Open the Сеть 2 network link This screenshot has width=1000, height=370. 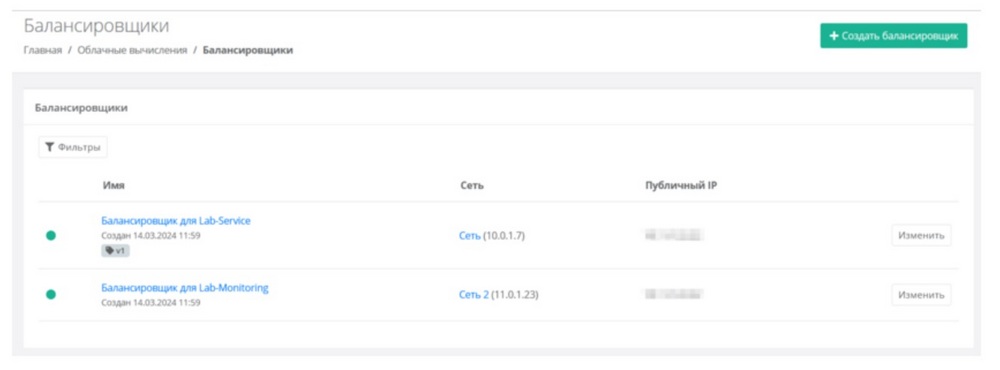click(474, 295)
